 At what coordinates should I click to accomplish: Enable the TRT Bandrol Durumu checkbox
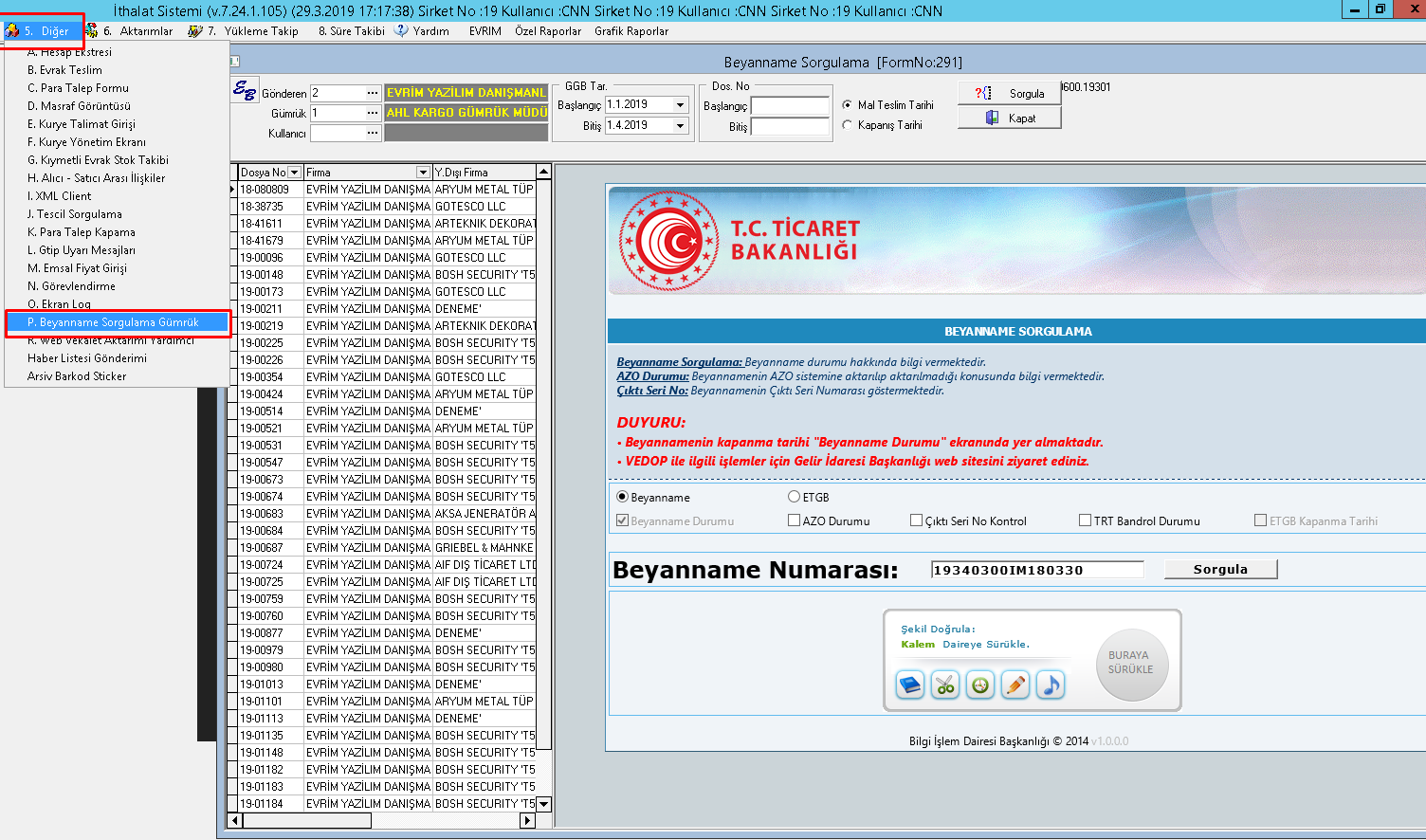(x=1085, y=520)
